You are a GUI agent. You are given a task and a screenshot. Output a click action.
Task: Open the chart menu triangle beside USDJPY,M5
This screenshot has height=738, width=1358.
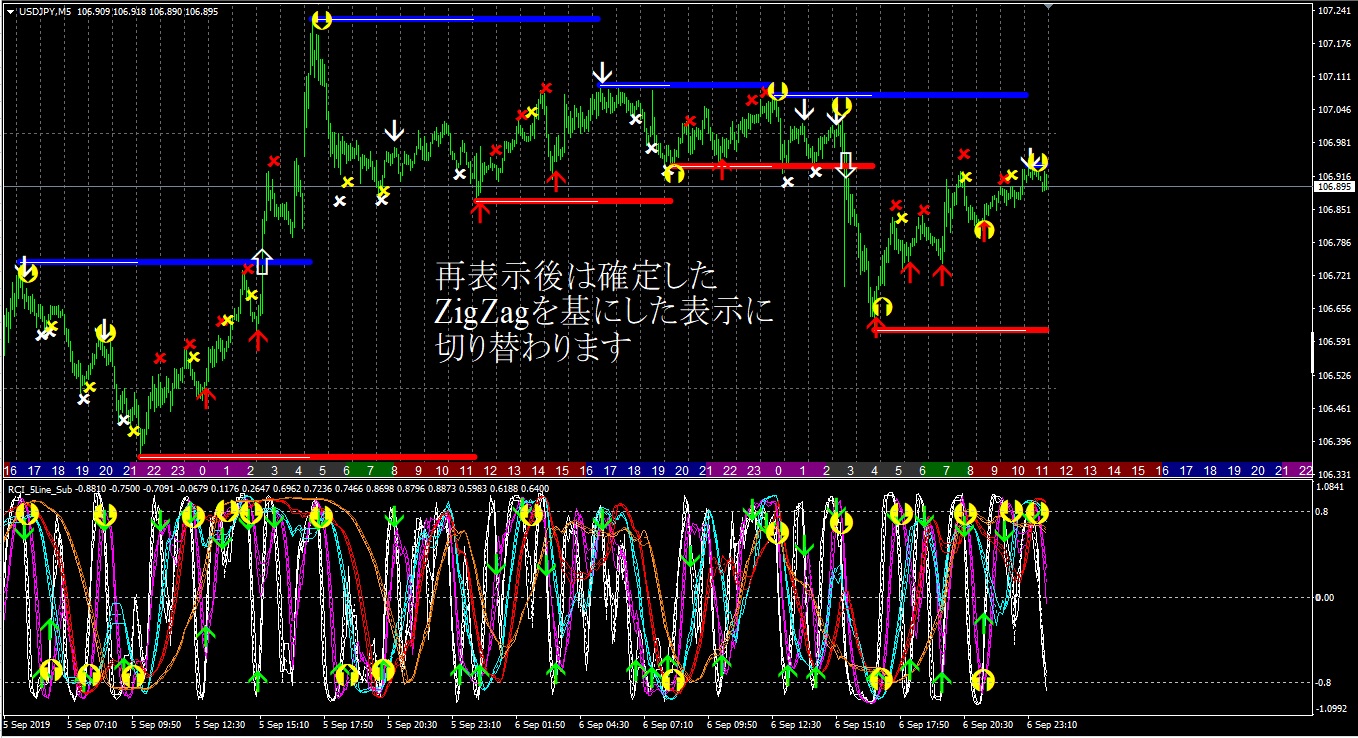click(10, 10)
